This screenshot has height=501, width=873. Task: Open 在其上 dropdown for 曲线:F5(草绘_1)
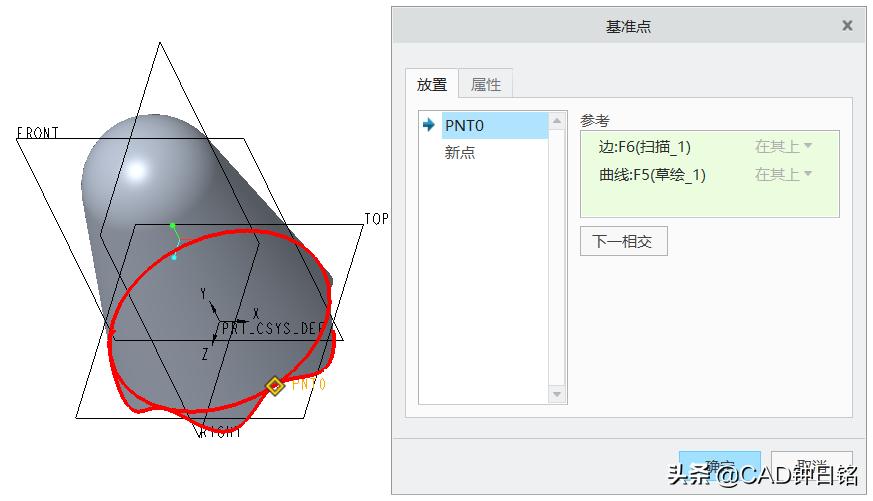(x=783, y=174)
